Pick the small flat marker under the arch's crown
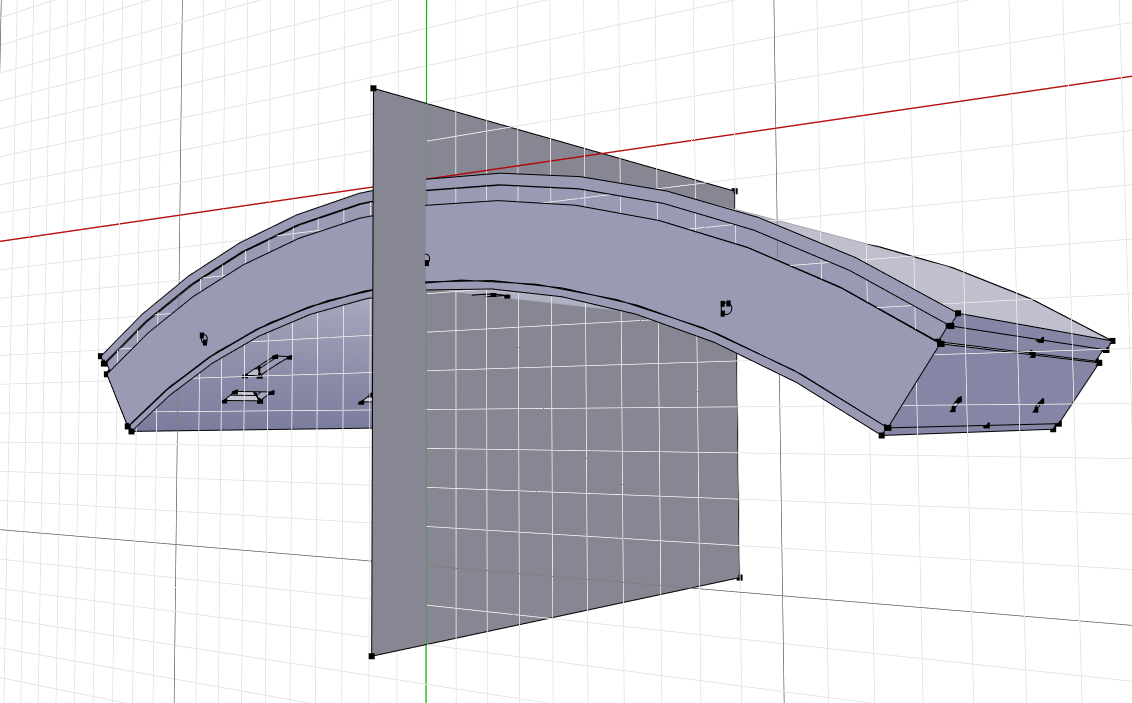The image size is (1132, 703). click(x=491, y=295)
